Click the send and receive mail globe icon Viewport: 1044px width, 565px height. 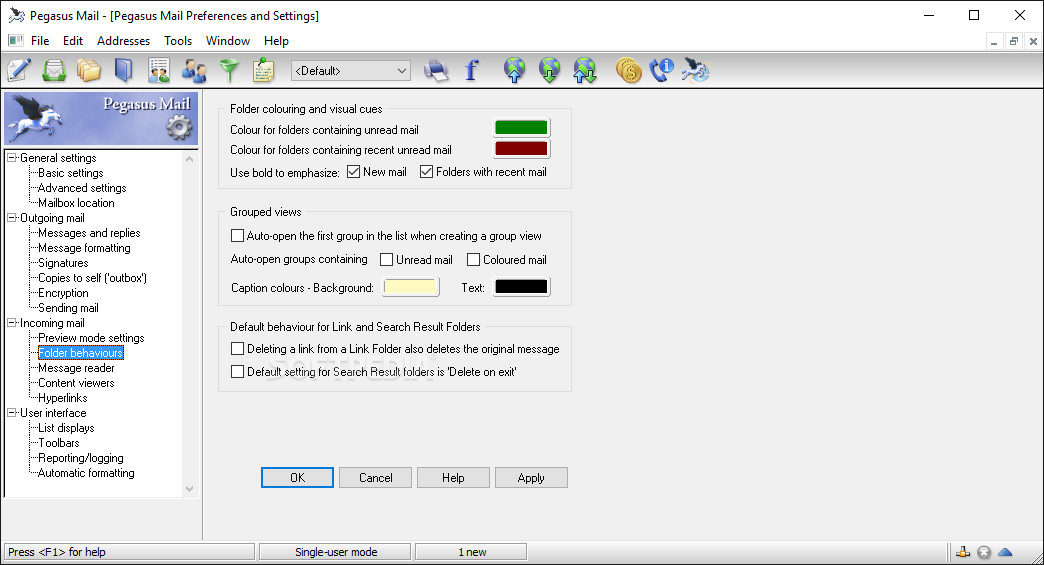(585, 70)
